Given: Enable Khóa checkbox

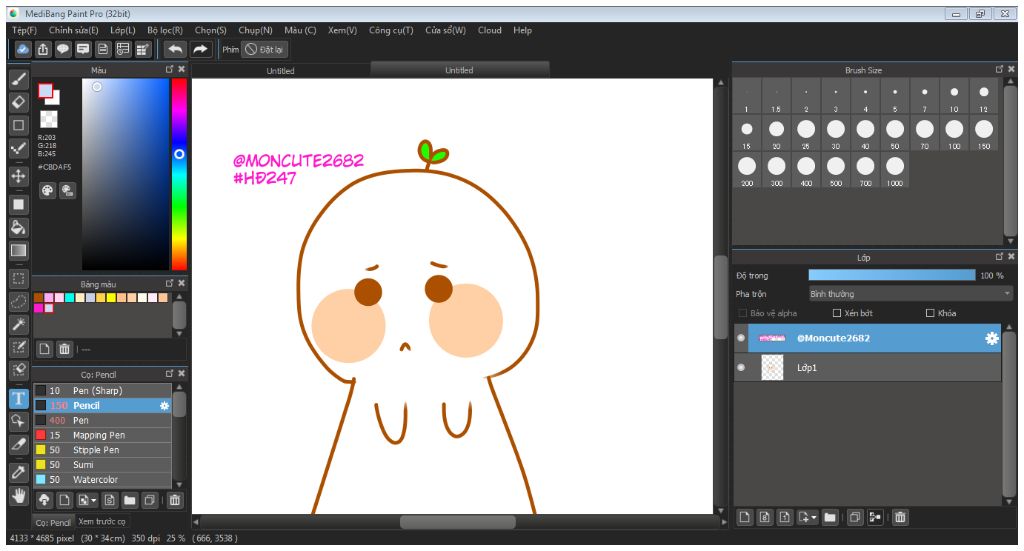Looking at the screenshot, I should click(x=930, y=313).
